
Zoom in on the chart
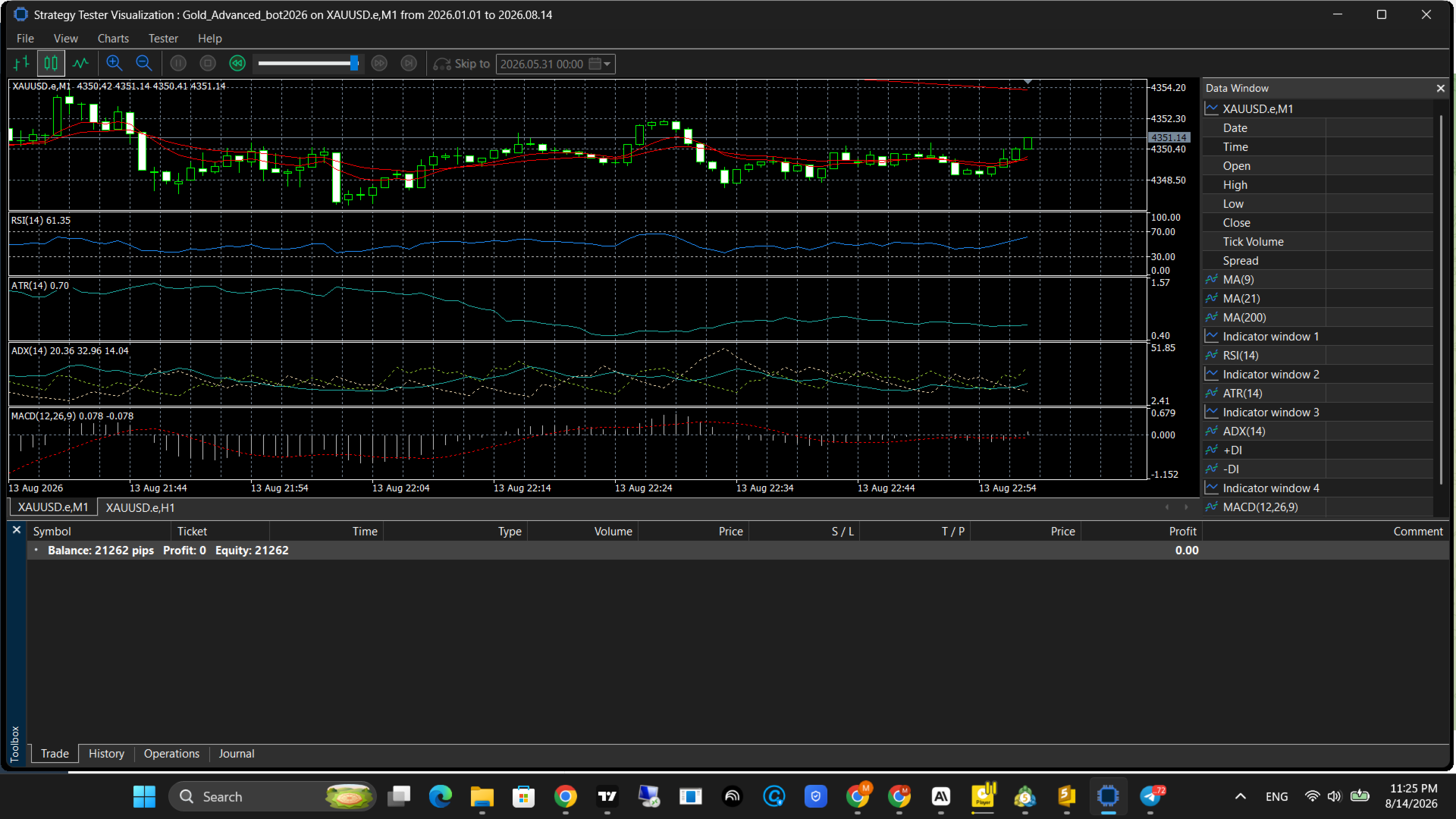click(x=115, y=64)
